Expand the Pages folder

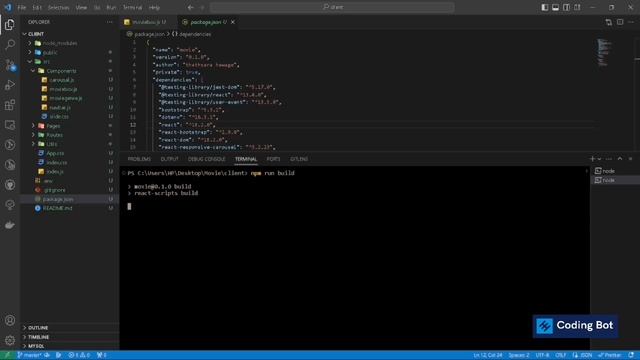[33, 126]
